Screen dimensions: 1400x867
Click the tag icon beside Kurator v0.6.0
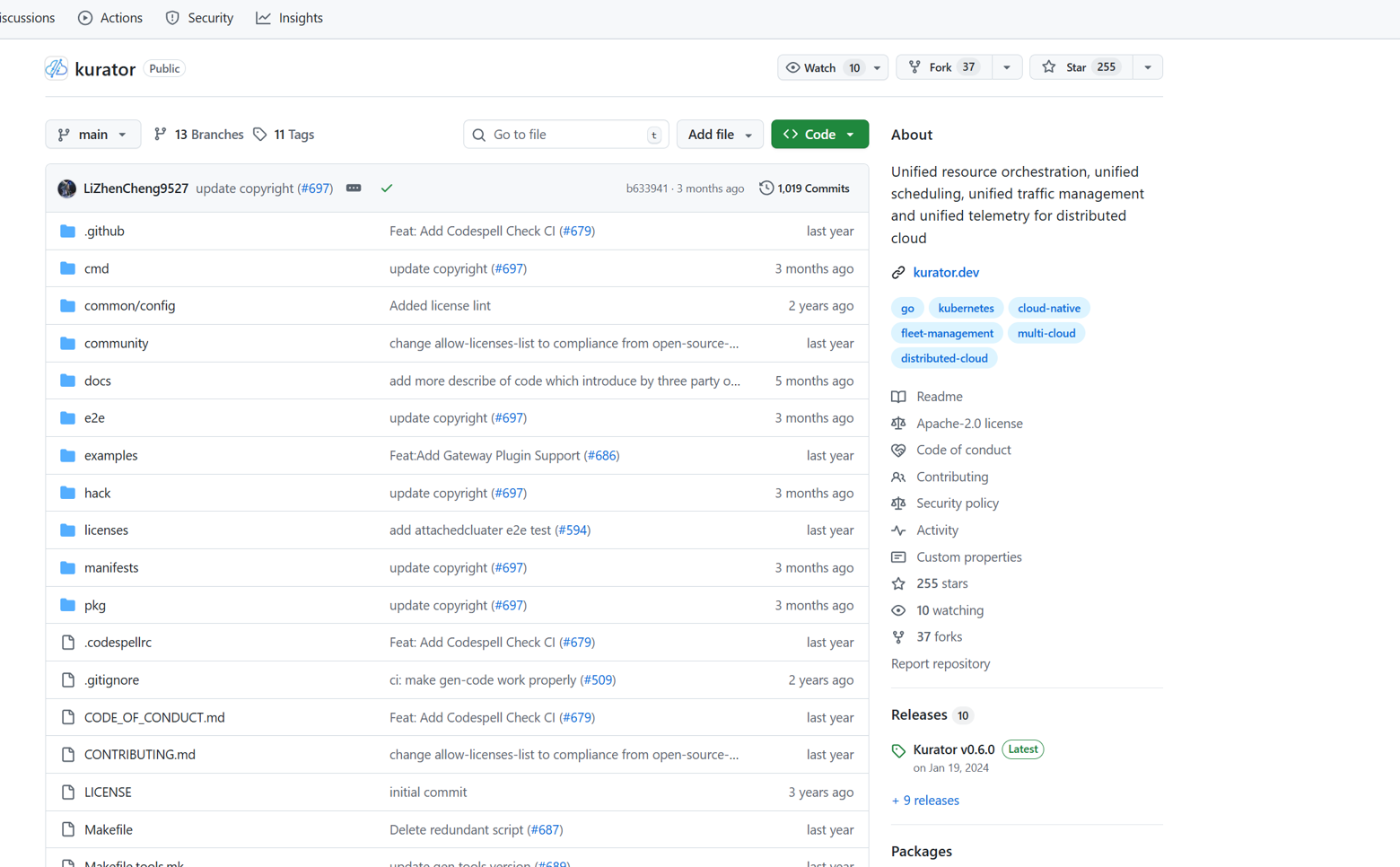click(x=898, y=750)
